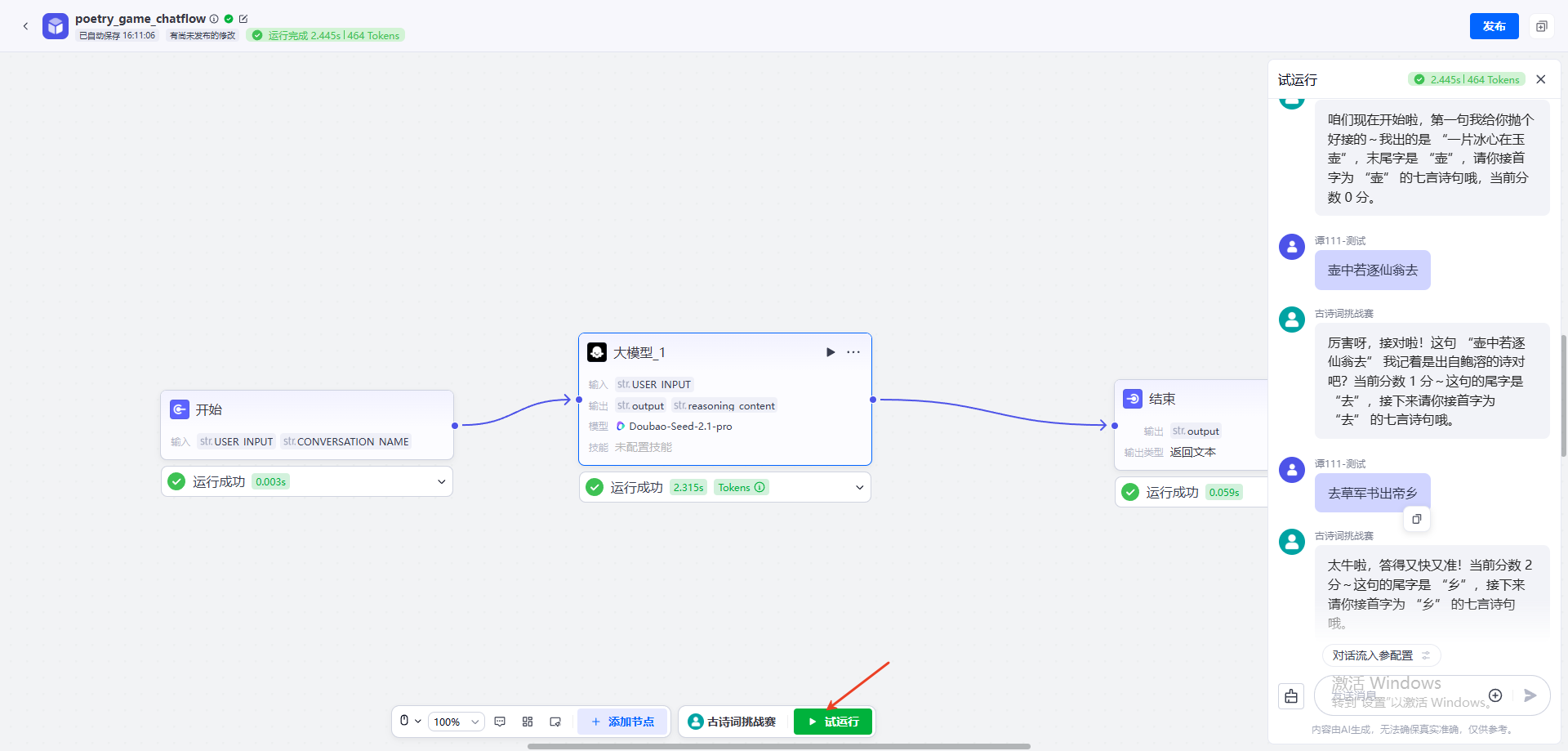This screenshot has width=1568, height=751.
Task: Click the green 试运行 button
Action: 832,722
